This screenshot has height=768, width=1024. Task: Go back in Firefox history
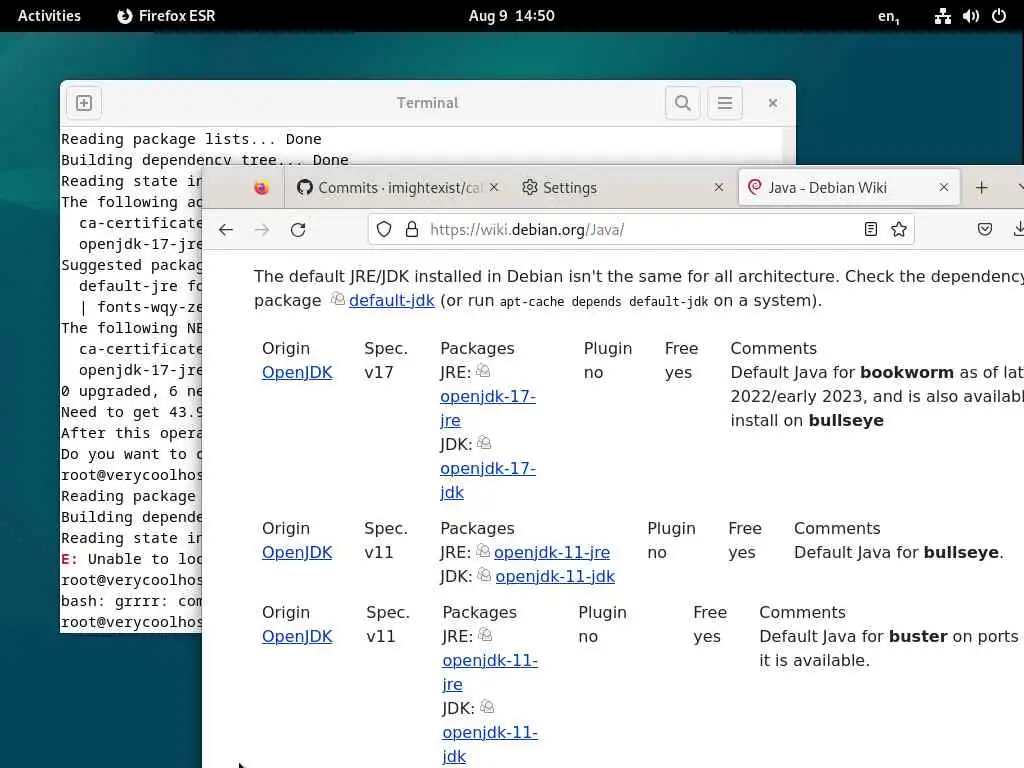226,230
